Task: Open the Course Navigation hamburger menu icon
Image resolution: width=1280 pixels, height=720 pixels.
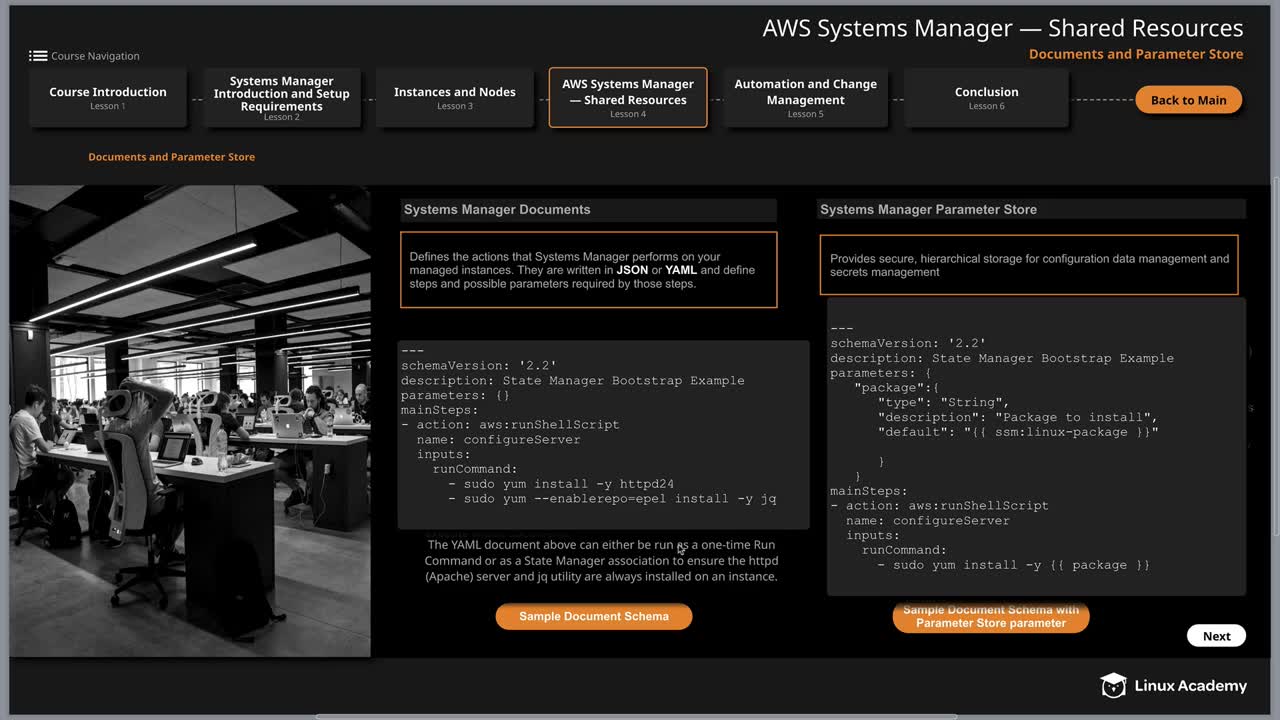Action: tap(38, 56)
